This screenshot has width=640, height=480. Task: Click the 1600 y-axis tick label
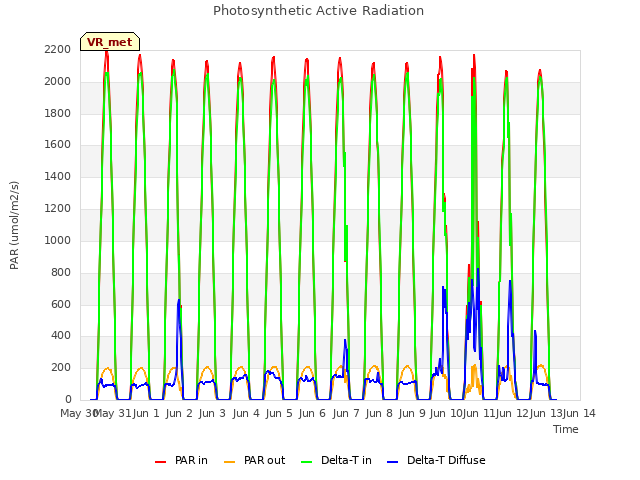click(58, 144)
